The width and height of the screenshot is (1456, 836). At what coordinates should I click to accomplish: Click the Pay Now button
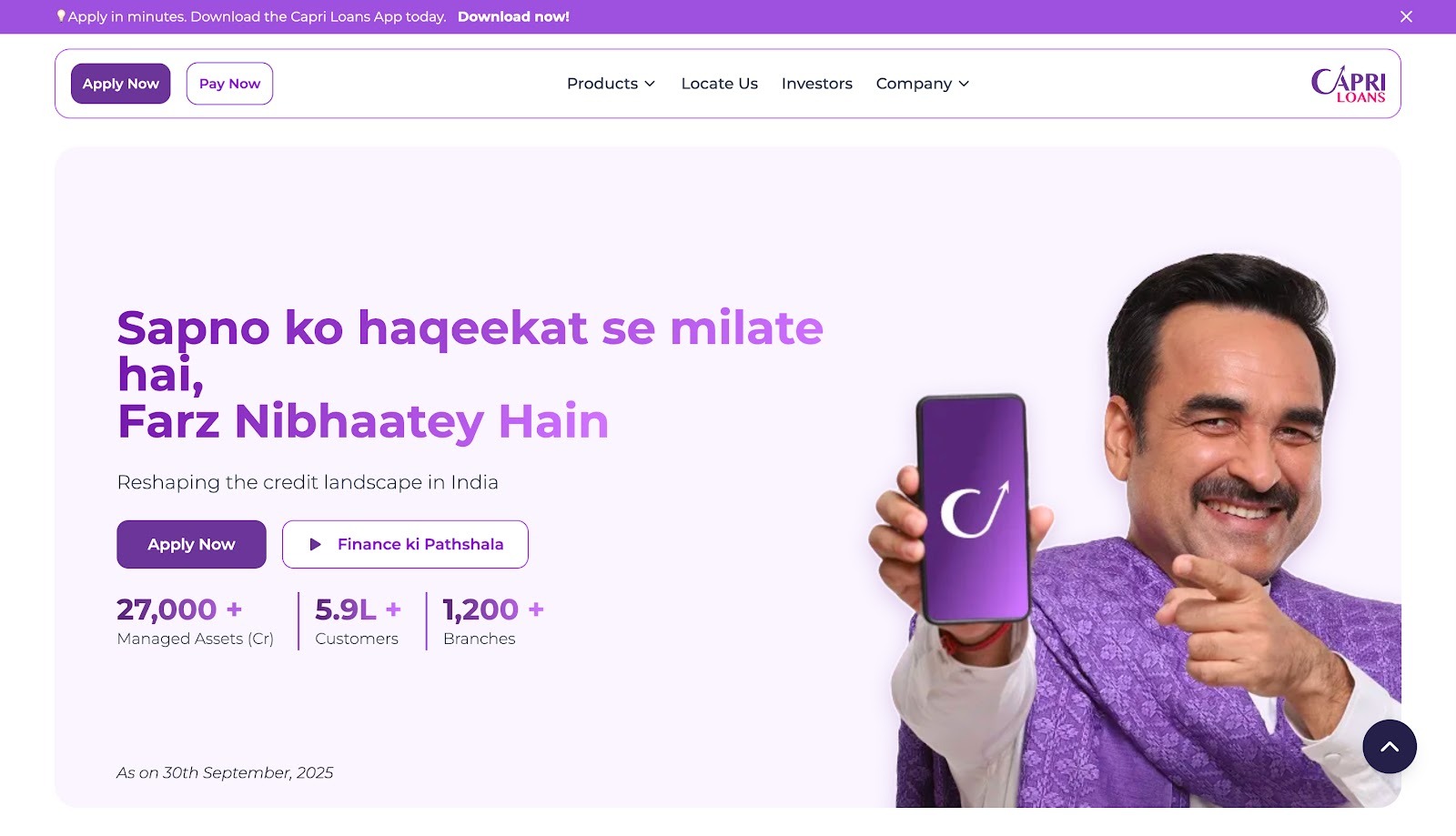pyautogui.click(x=229, y=84)
